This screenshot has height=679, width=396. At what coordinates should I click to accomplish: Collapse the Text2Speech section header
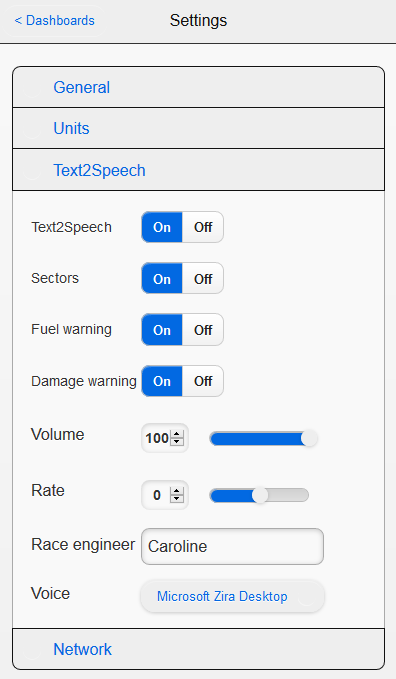pos(198,170)
